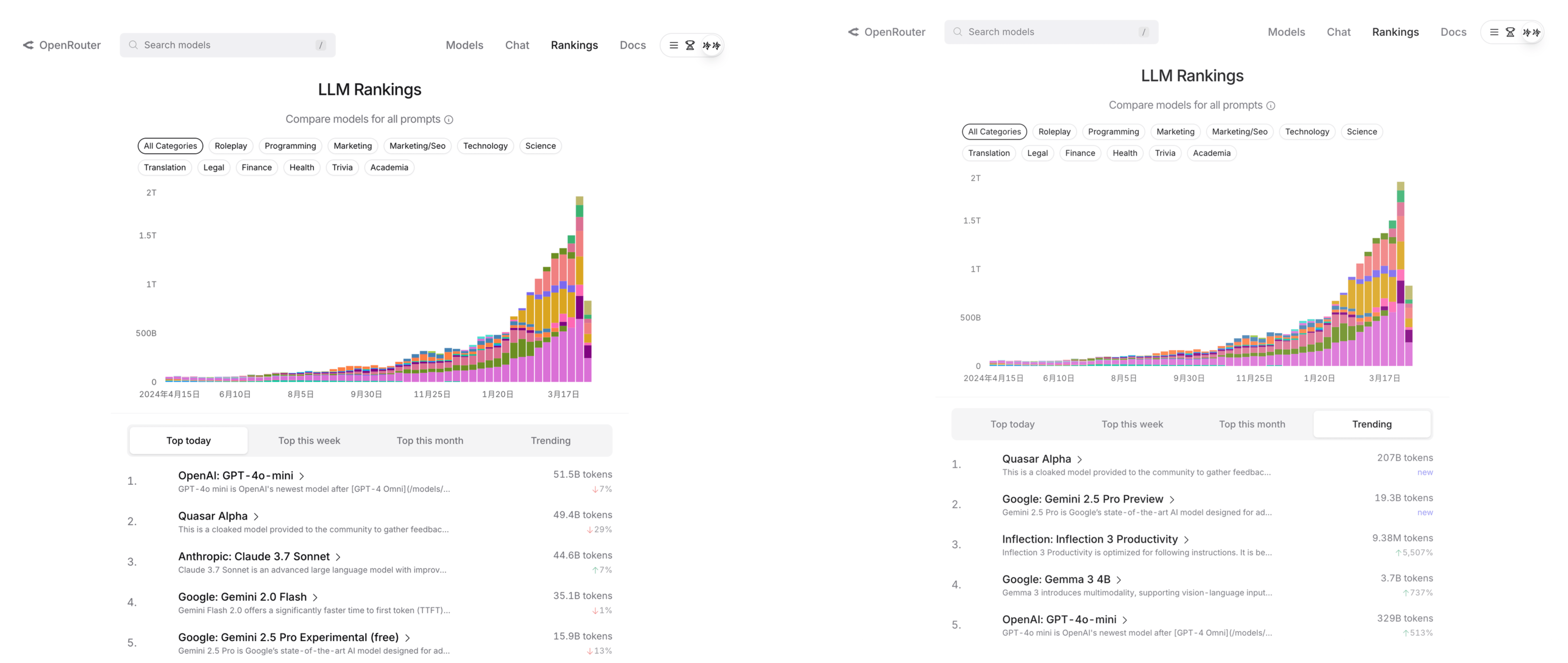Click slash shortcut badge in right search box
1568x663 pixels.
[x=1144, y=32]
